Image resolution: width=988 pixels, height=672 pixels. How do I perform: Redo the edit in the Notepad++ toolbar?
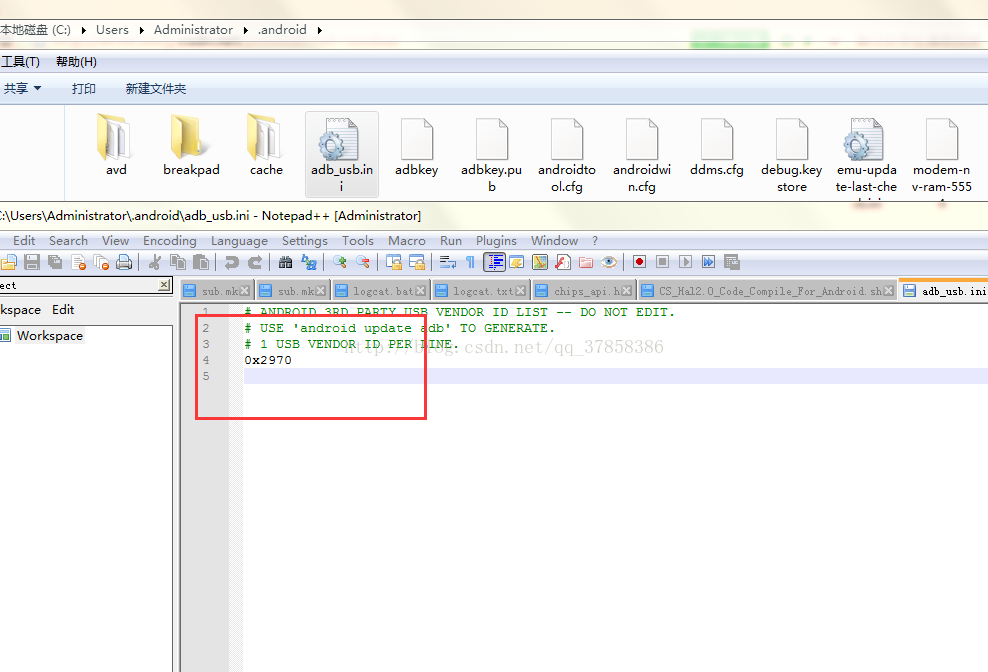pyautogui.click(x=255, y=262)
